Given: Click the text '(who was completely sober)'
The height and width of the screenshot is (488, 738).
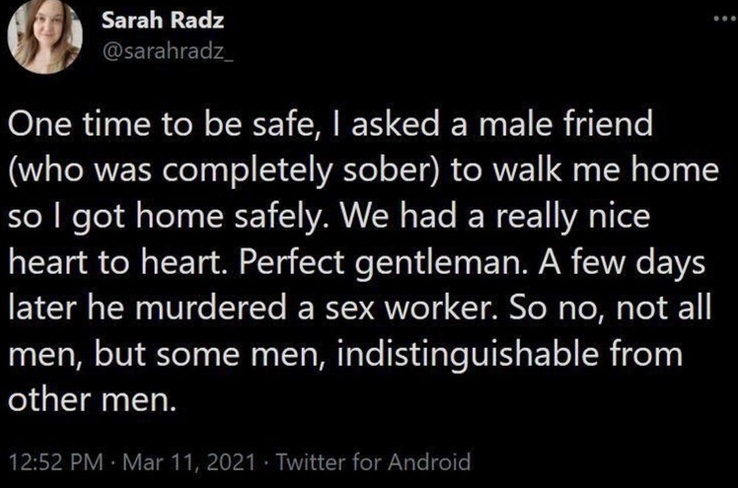Looking at the screenshot, I should point(225,170).
